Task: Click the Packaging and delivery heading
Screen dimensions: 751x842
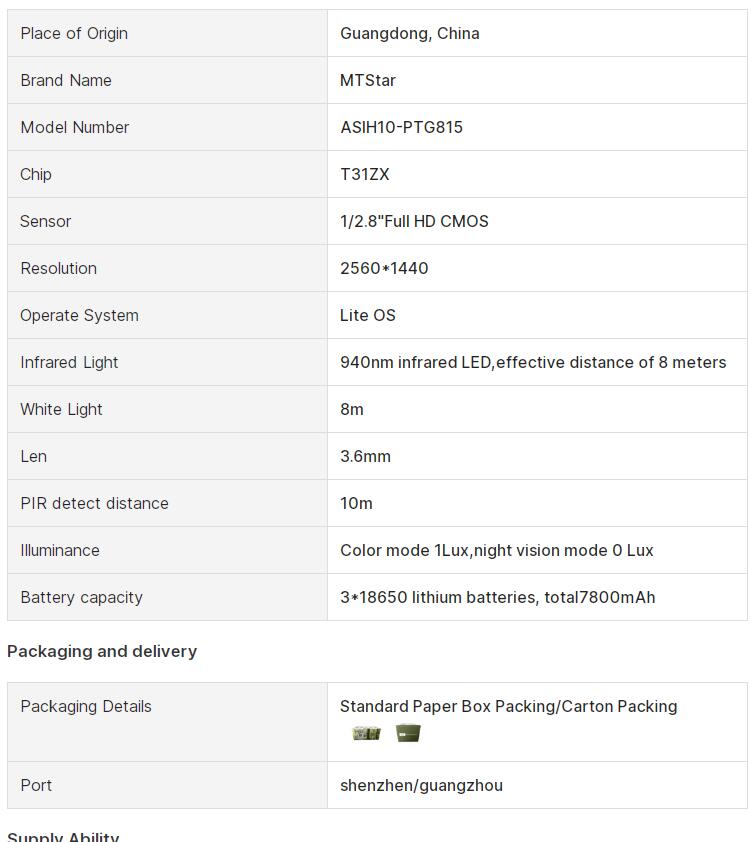Action: click(x=102, y=651)
